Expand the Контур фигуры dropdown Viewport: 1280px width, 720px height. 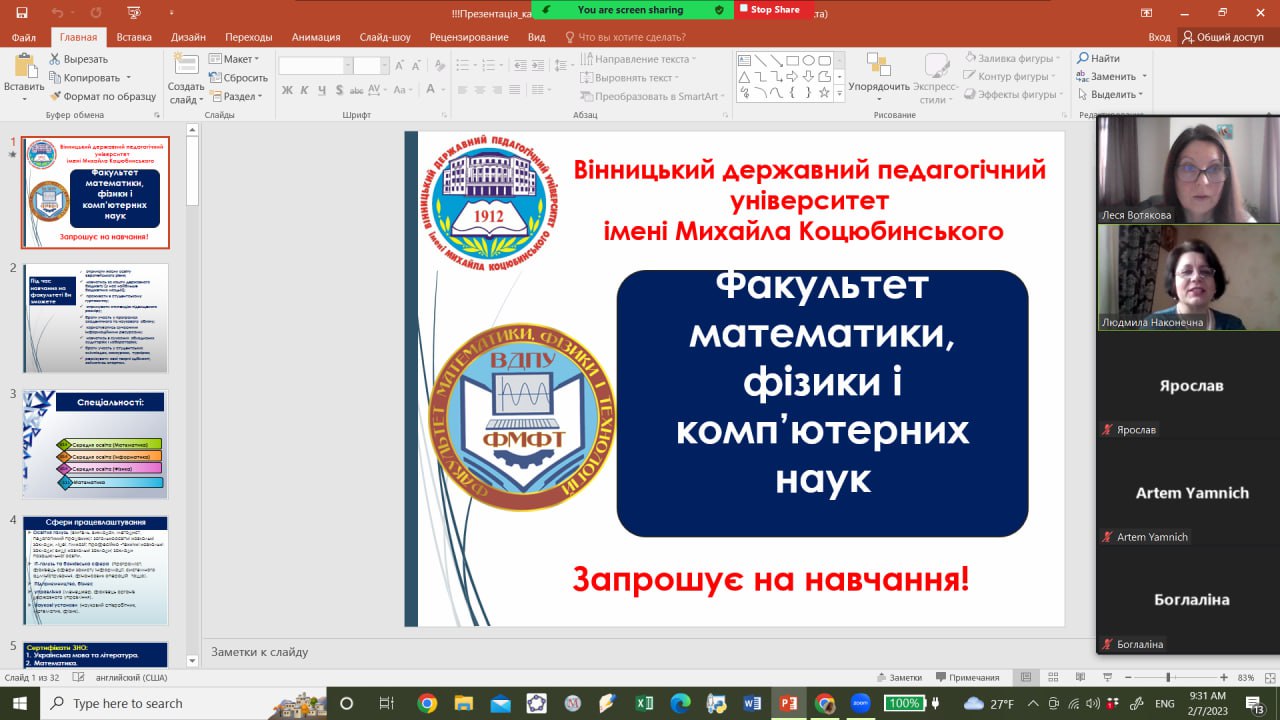tap(1011, 77)
